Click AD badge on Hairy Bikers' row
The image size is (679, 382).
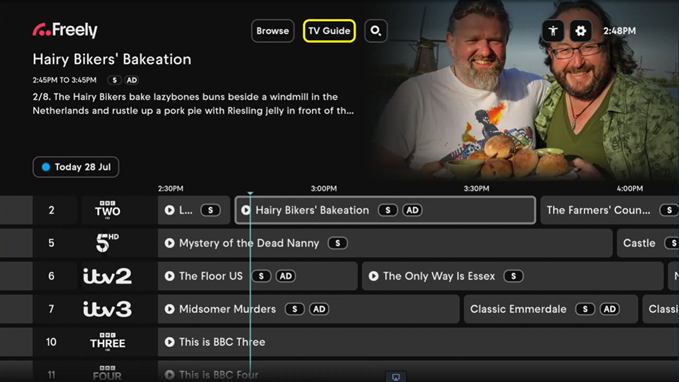pos(412,210)
